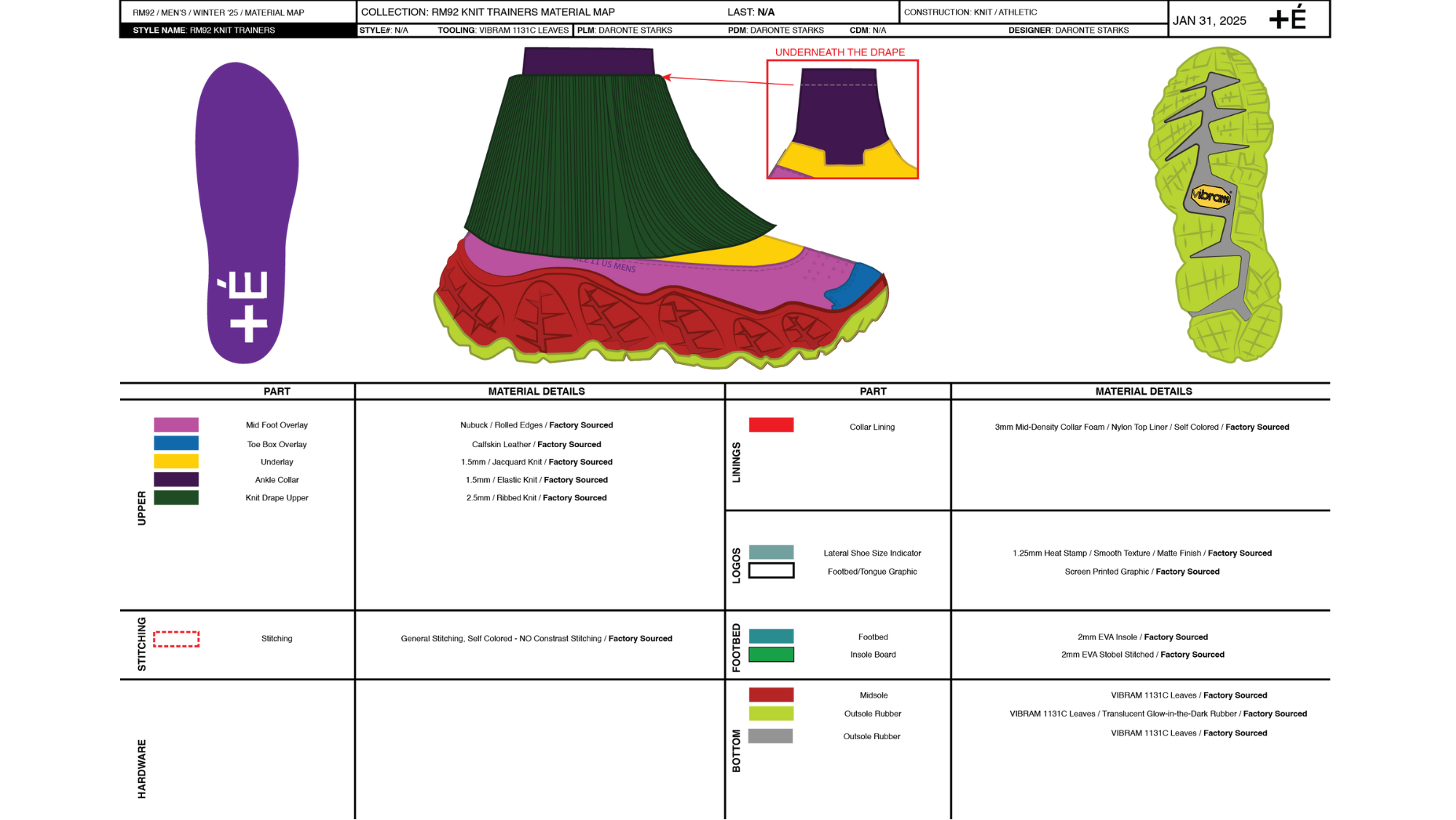Click the lime Outsole Rubber swatch
The width and height of the screenshot is (1456, 820).
tap(771, 714)
